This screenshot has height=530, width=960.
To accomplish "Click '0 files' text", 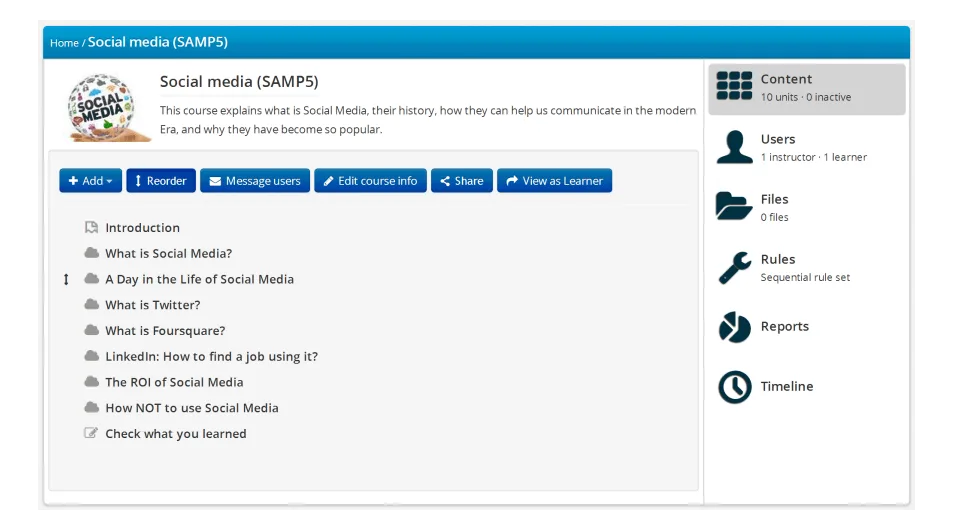I will [774, 217].
